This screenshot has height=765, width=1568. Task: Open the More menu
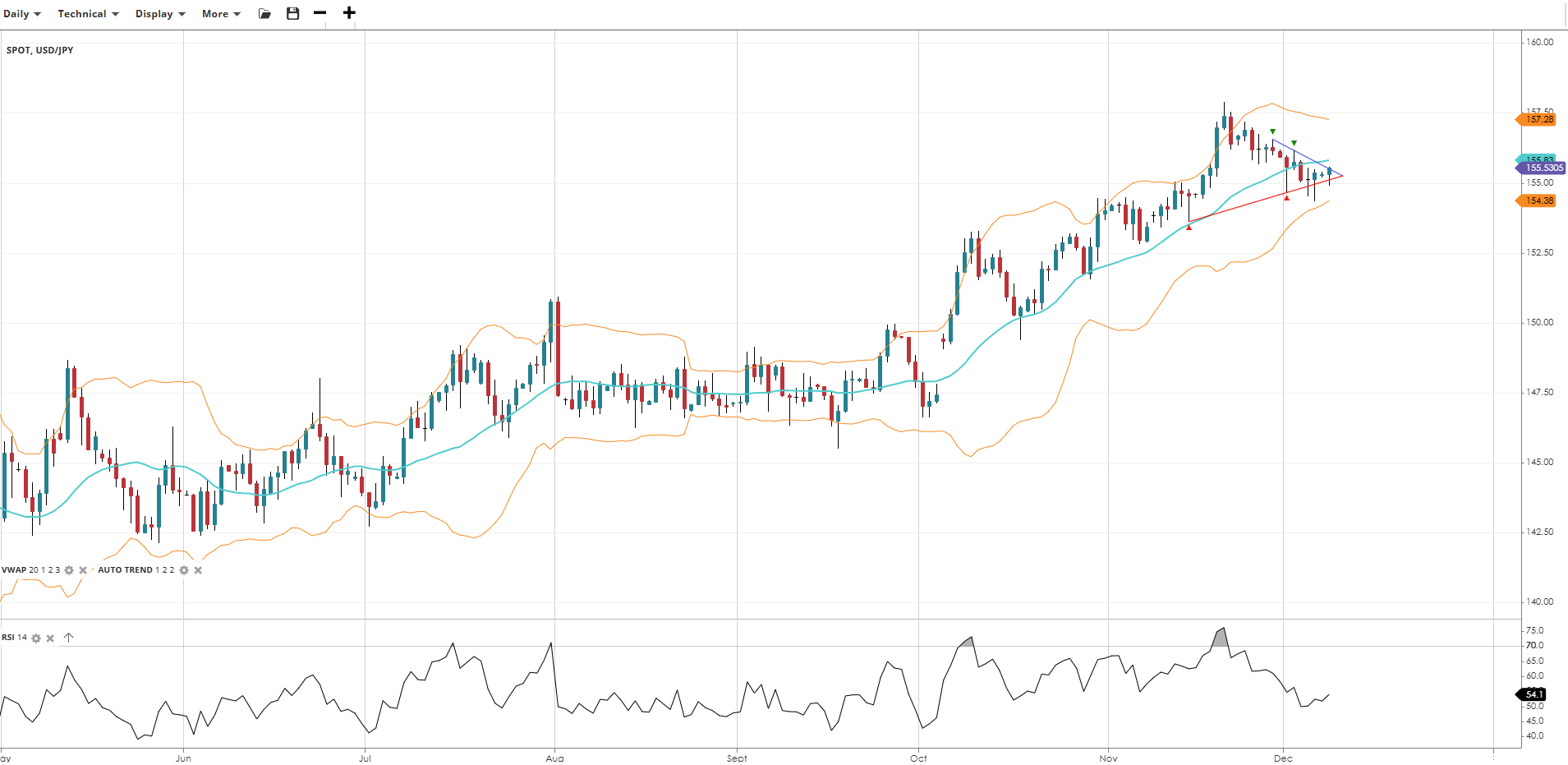[x=221, y=14]
